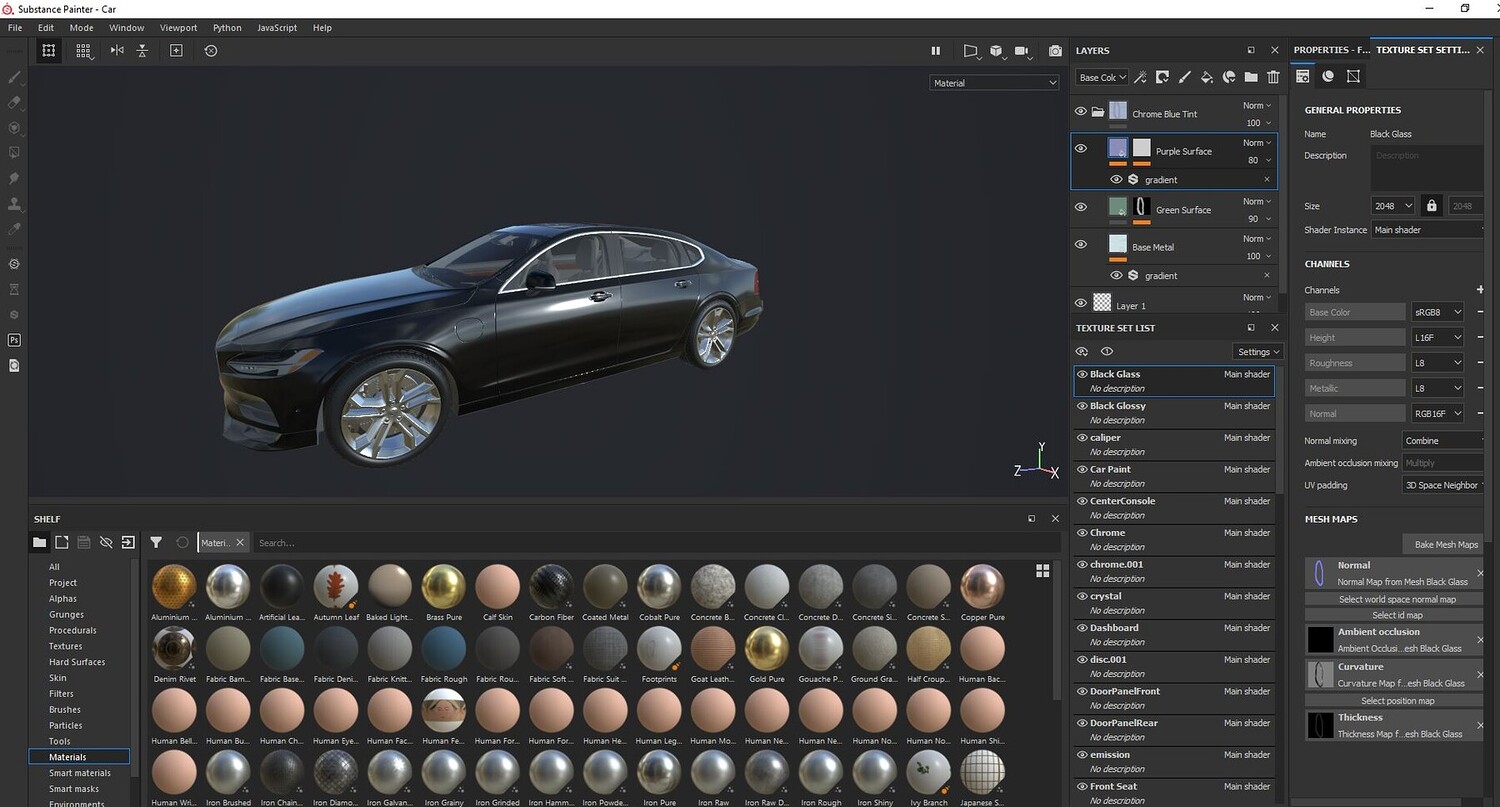The height and width of the screenshot is (807, 1500).
Task: Open the texture Size 2048 dropdown
Action: pos(1393,206)
